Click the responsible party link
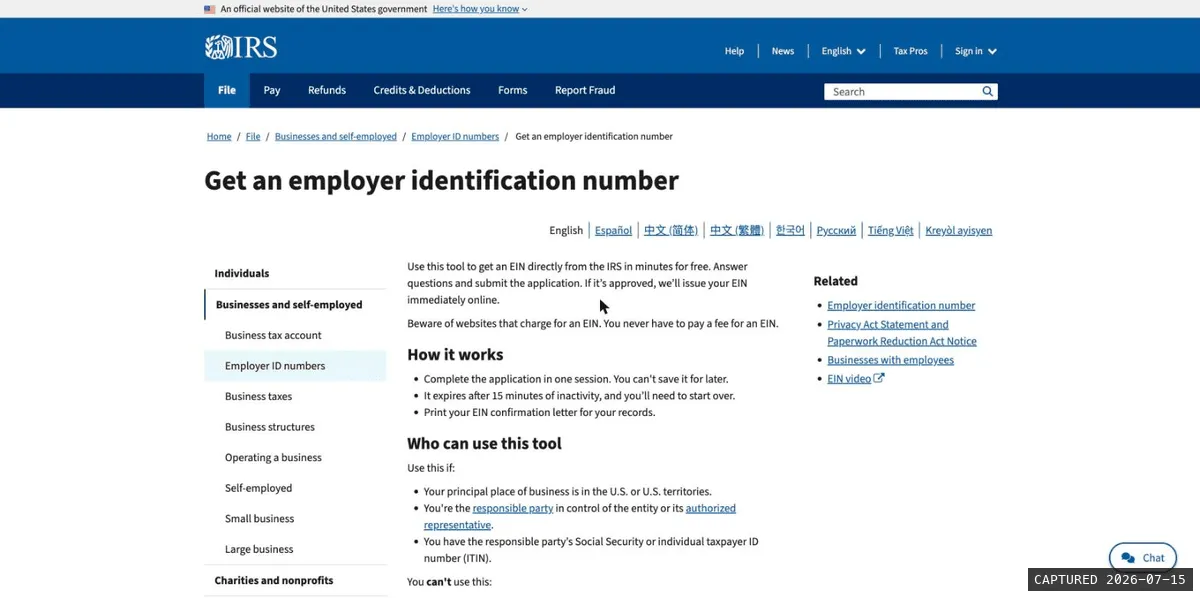 [513, 508]
